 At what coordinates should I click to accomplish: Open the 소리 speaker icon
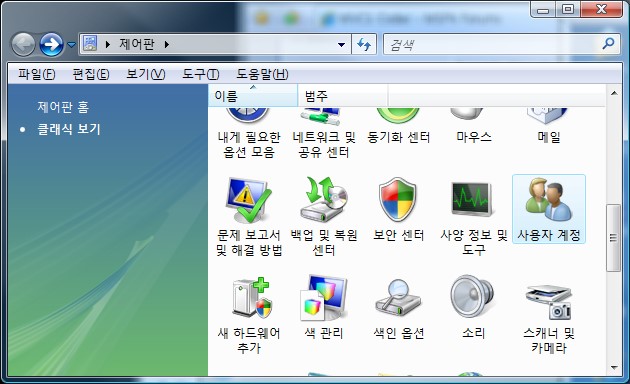tap(473, 307)
